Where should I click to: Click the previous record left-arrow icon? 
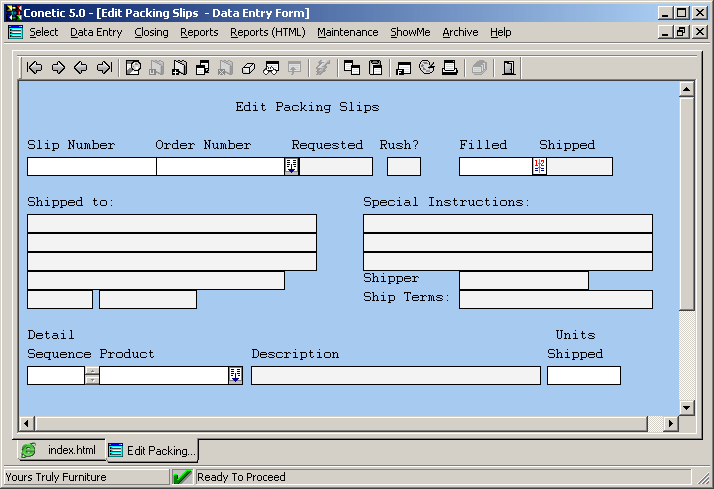[81, 68]
